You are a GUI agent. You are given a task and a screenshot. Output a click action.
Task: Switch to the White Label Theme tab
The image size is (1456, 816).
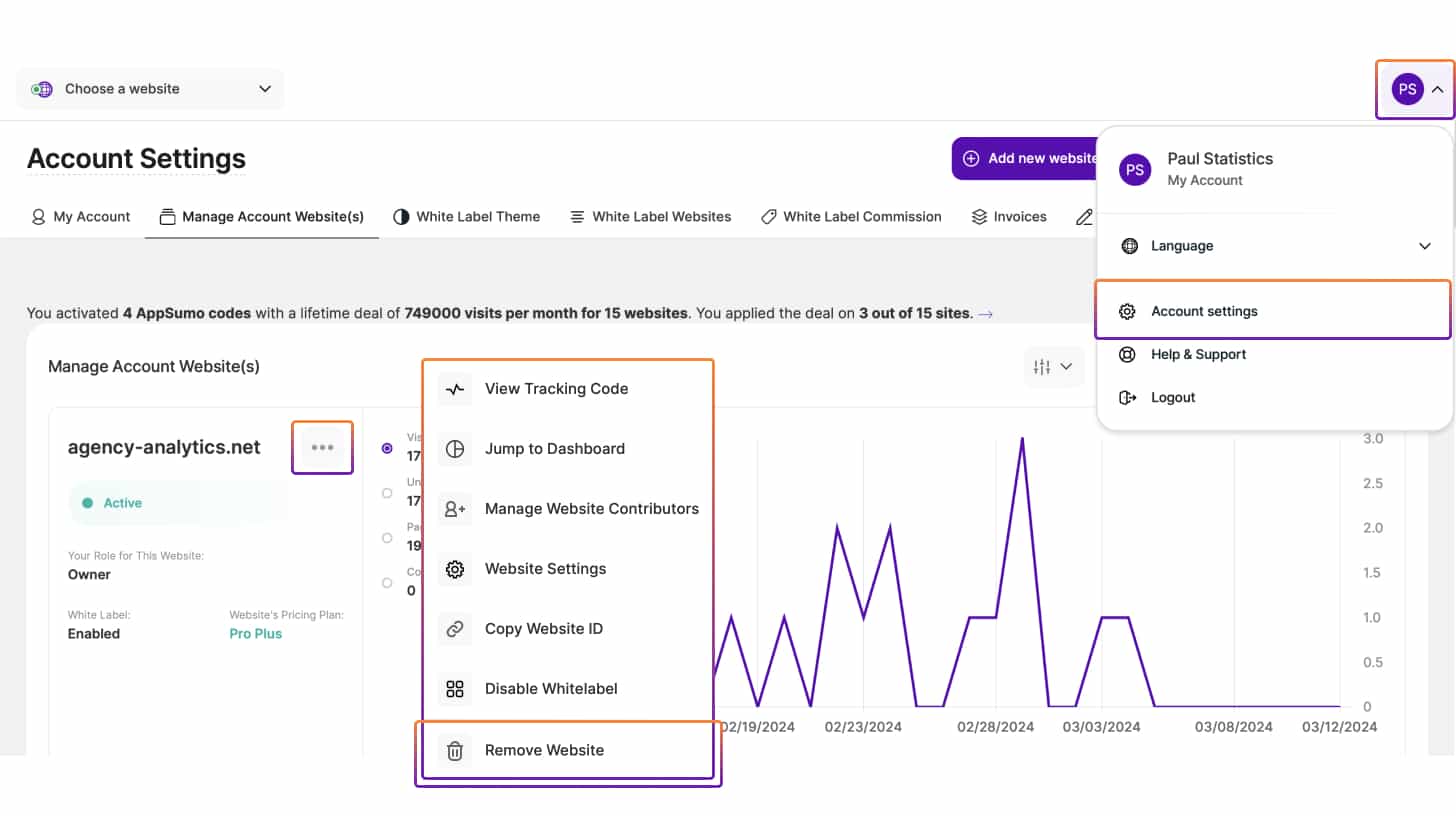[466, 217]
